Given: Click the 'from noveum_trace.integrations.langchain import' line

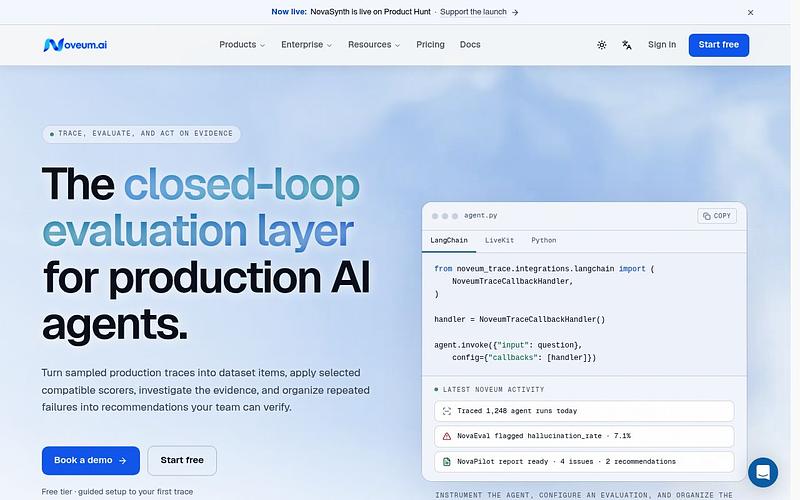Looking at the screenshot, I should [x=544, y=269].
